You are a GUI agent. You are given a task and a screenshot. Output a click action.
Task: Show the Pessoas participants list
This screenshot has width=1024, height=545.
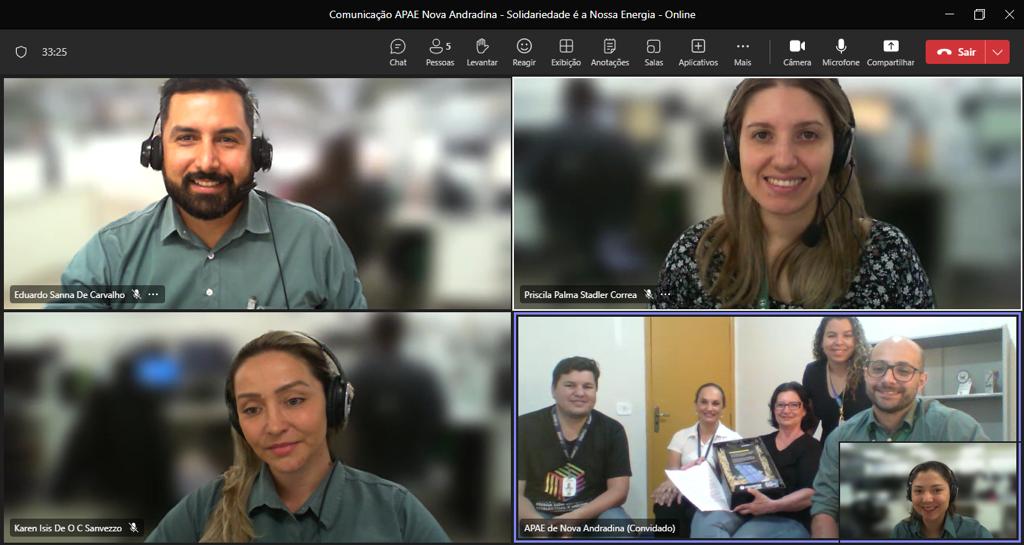click(x=439, y=52)
